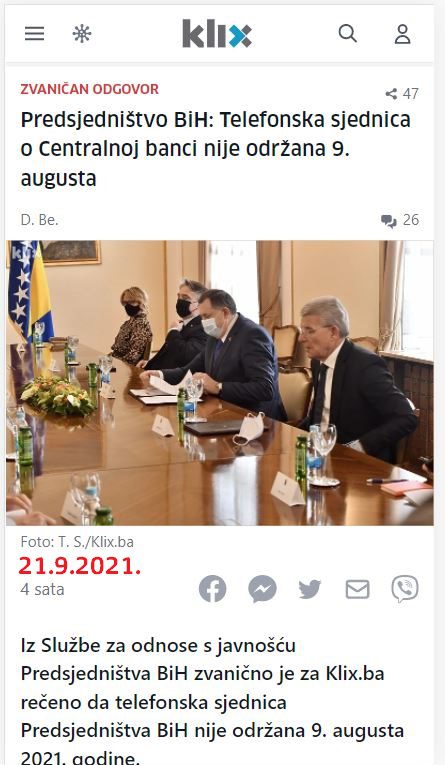Click the 4 sata timestamp
The image size is (445, 765).
pos(42,589)
